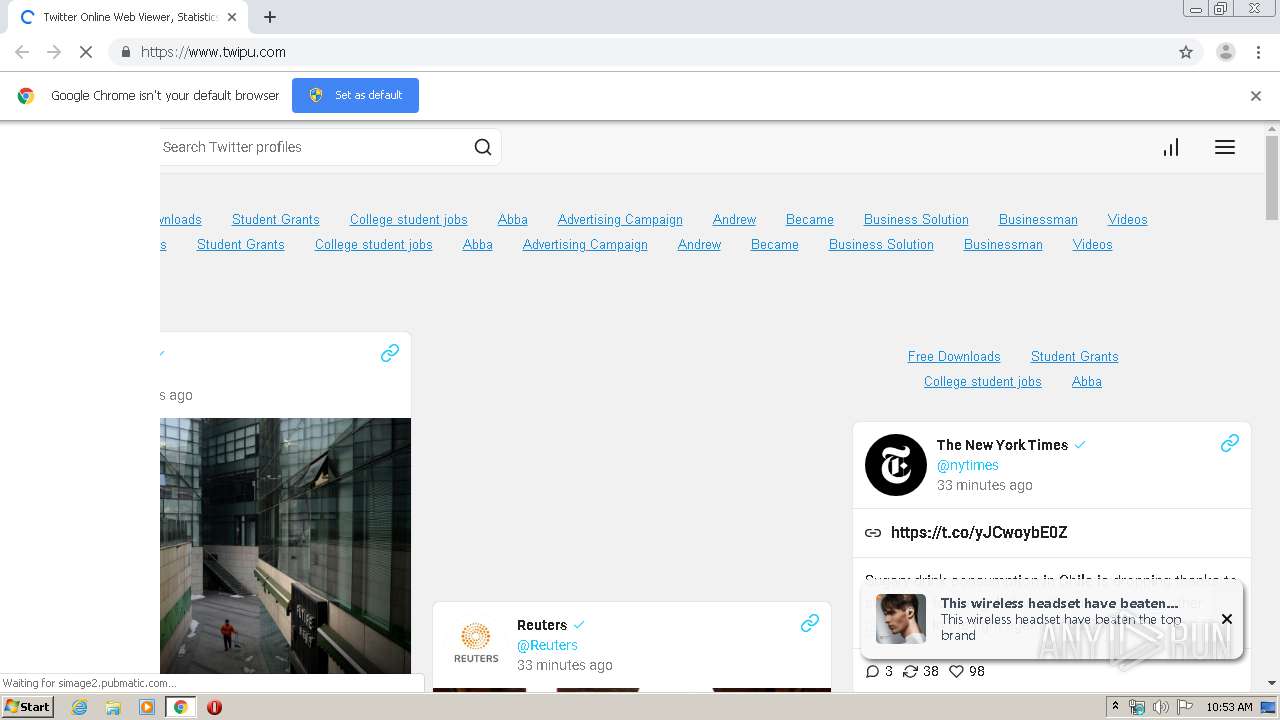The width and height of the screenshot is (1280, 720).
Task: Go back using the browser arrow
Action: (22, 52)
